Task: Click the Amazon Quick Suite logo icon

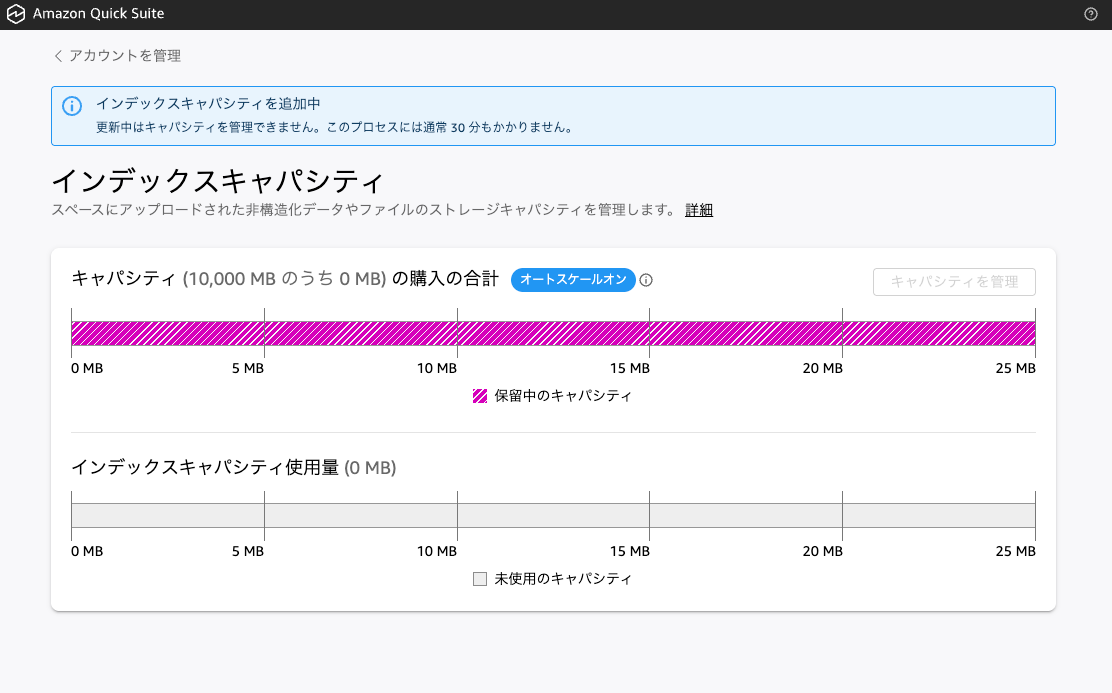Action: 17,15
